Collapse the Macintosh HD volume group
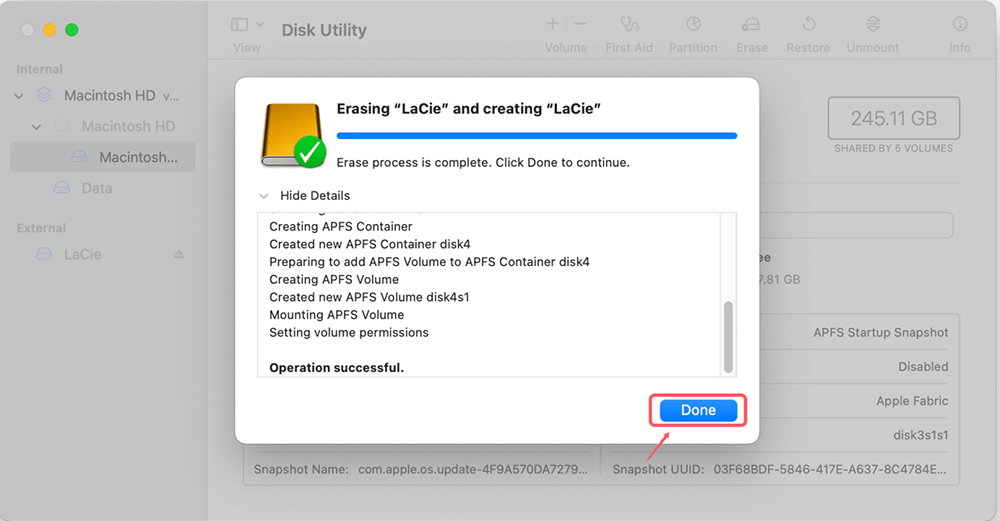This screenshot has width=1000, height=521. tap(19, 96)
